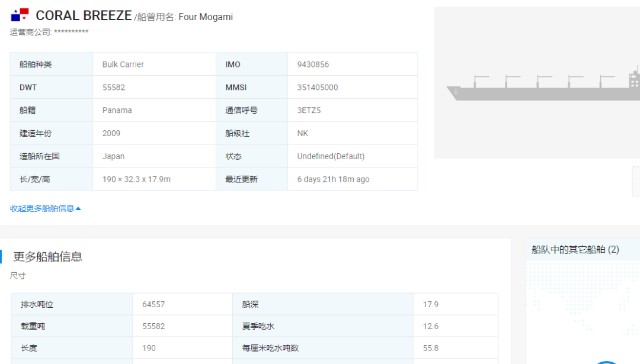Select the Bulk Carrier ship type value

pyautogui.click(x=123, y=64)
